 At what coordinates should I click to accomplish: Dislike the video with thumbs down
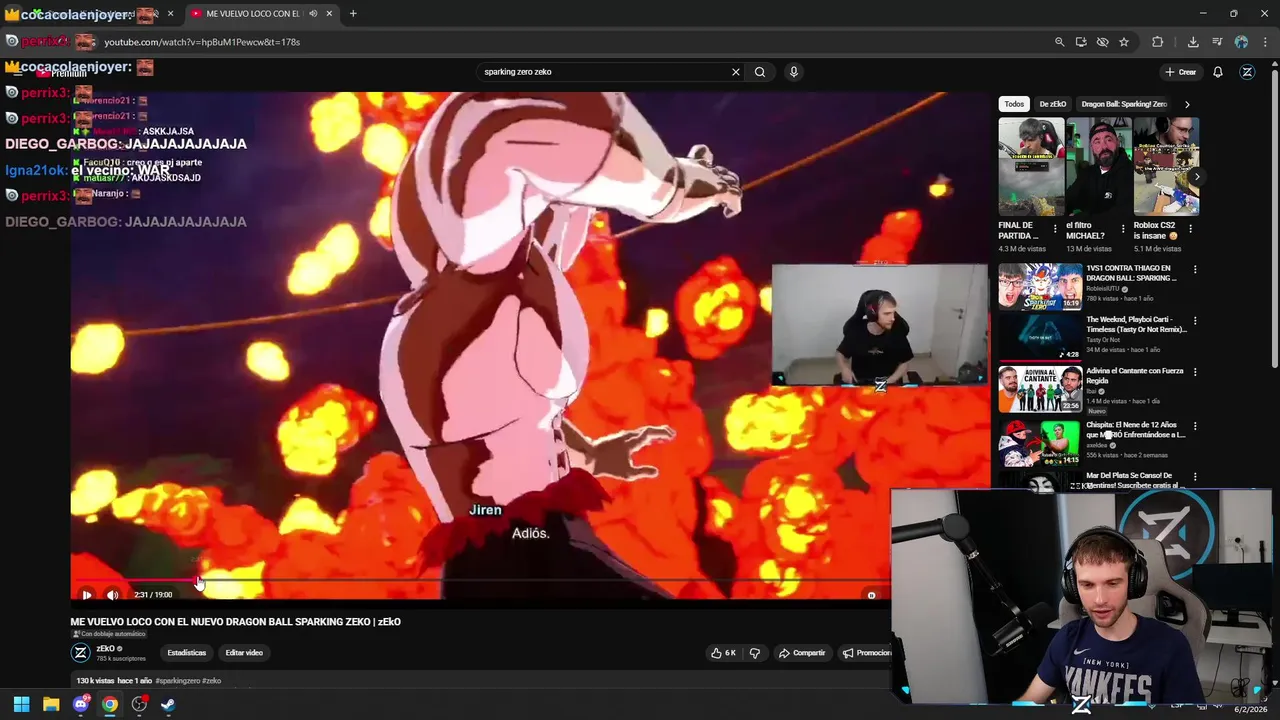click(x=755, y=653)
